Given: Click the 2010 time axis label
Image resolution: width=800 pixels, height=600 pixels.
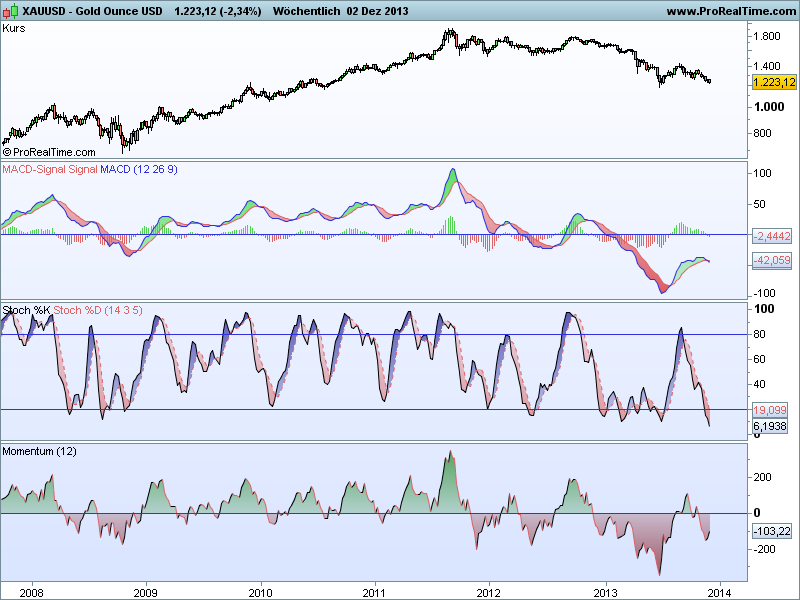Looking at the screenshot, I should [261, 593].
